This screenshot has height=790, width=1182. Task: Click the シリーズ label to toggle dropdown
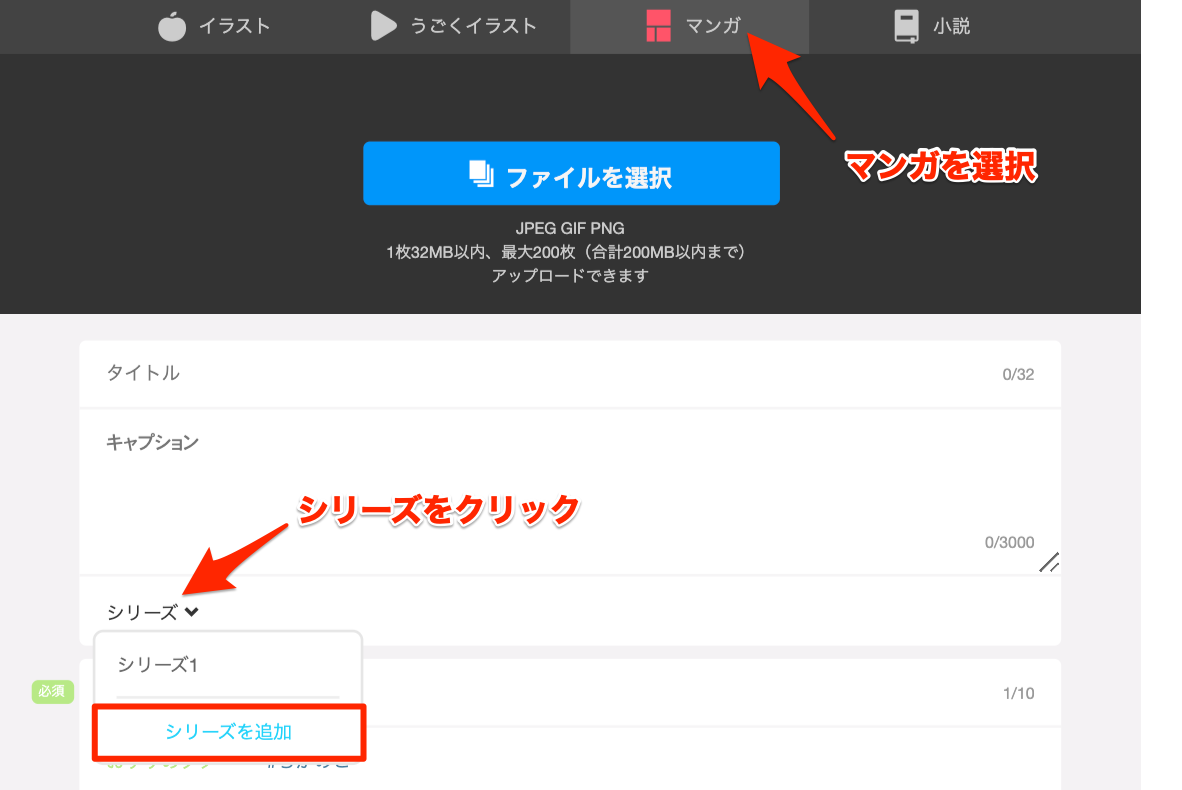tap(142, 612)
